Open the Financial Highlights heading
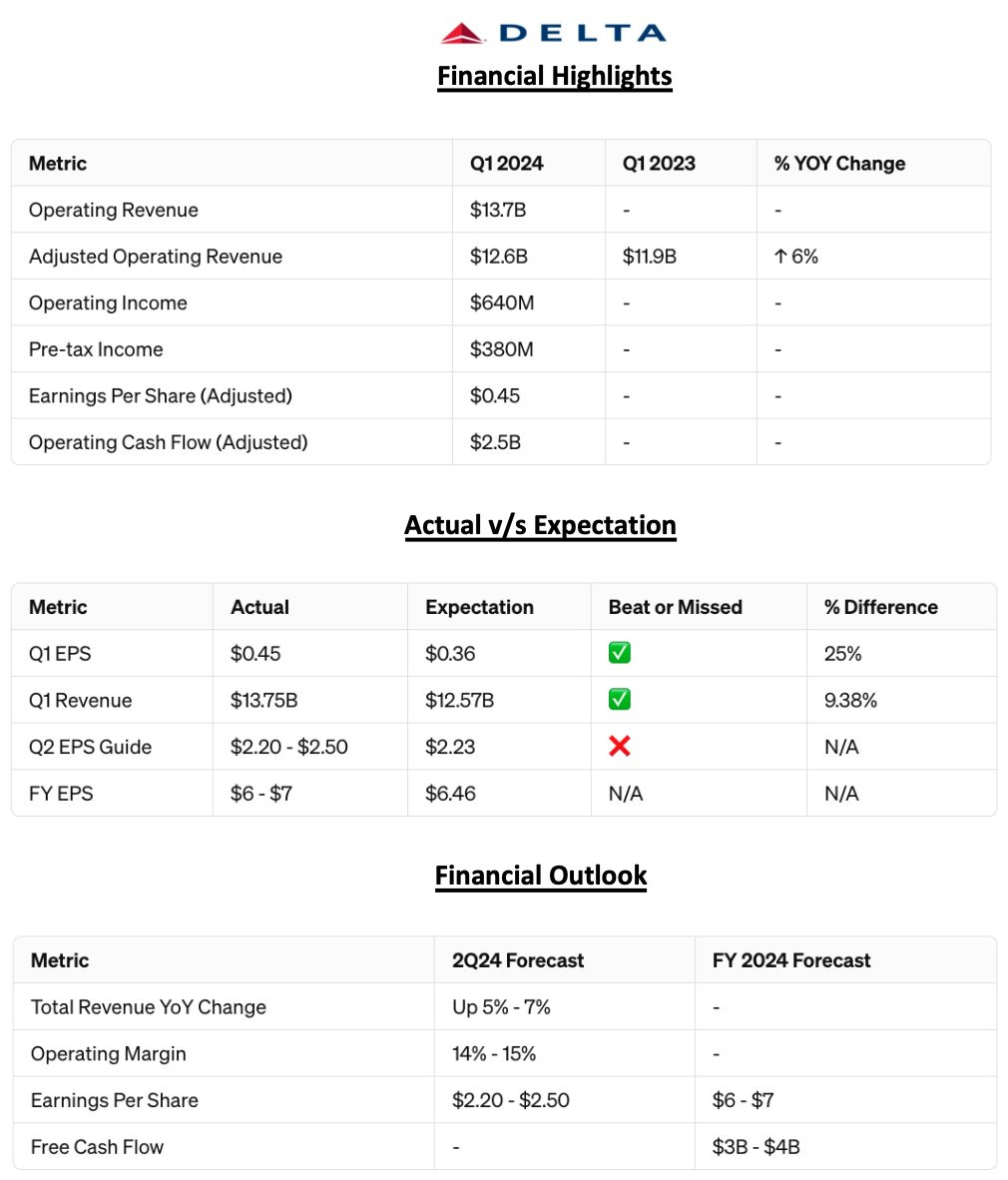The width and height of the screenshot is (1008, 1180). tap(554, 76)
